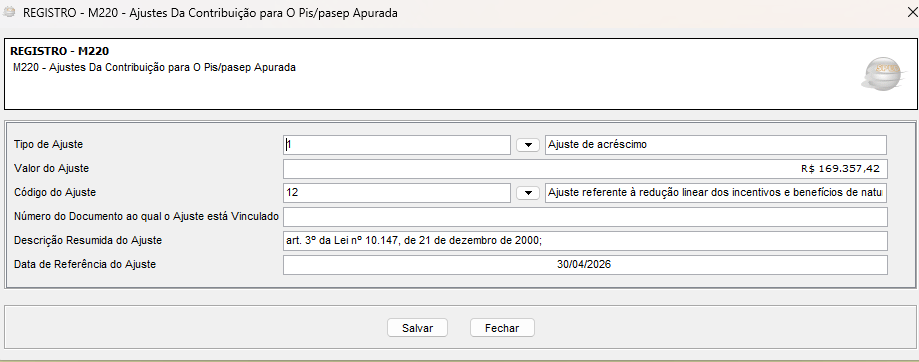Focus the Número do Documento field
The height and width of the screenshot is (362, 919).
(585, 217)
